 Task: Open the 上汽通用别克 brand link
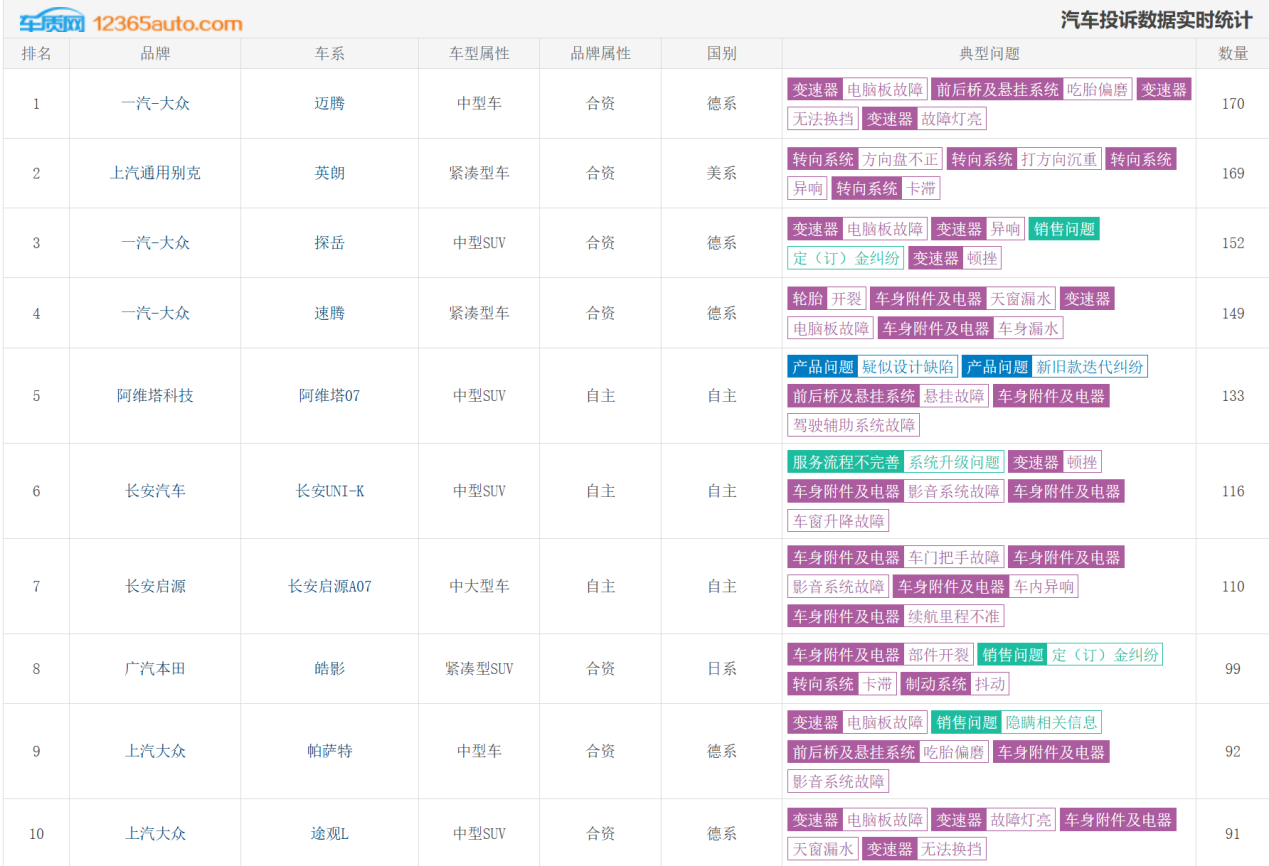(x=155, y=173)
